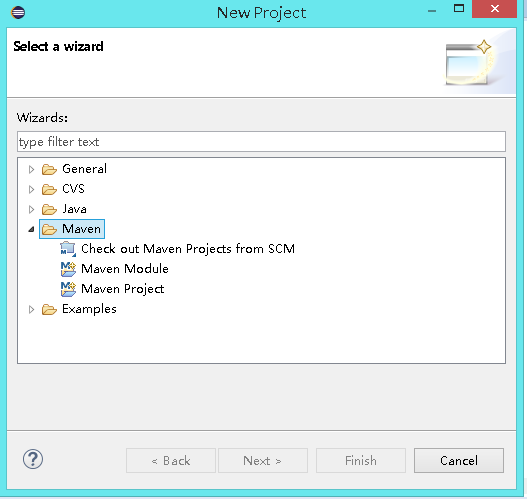
Task: Select the Maven Module entry
Action: [125, 269]
